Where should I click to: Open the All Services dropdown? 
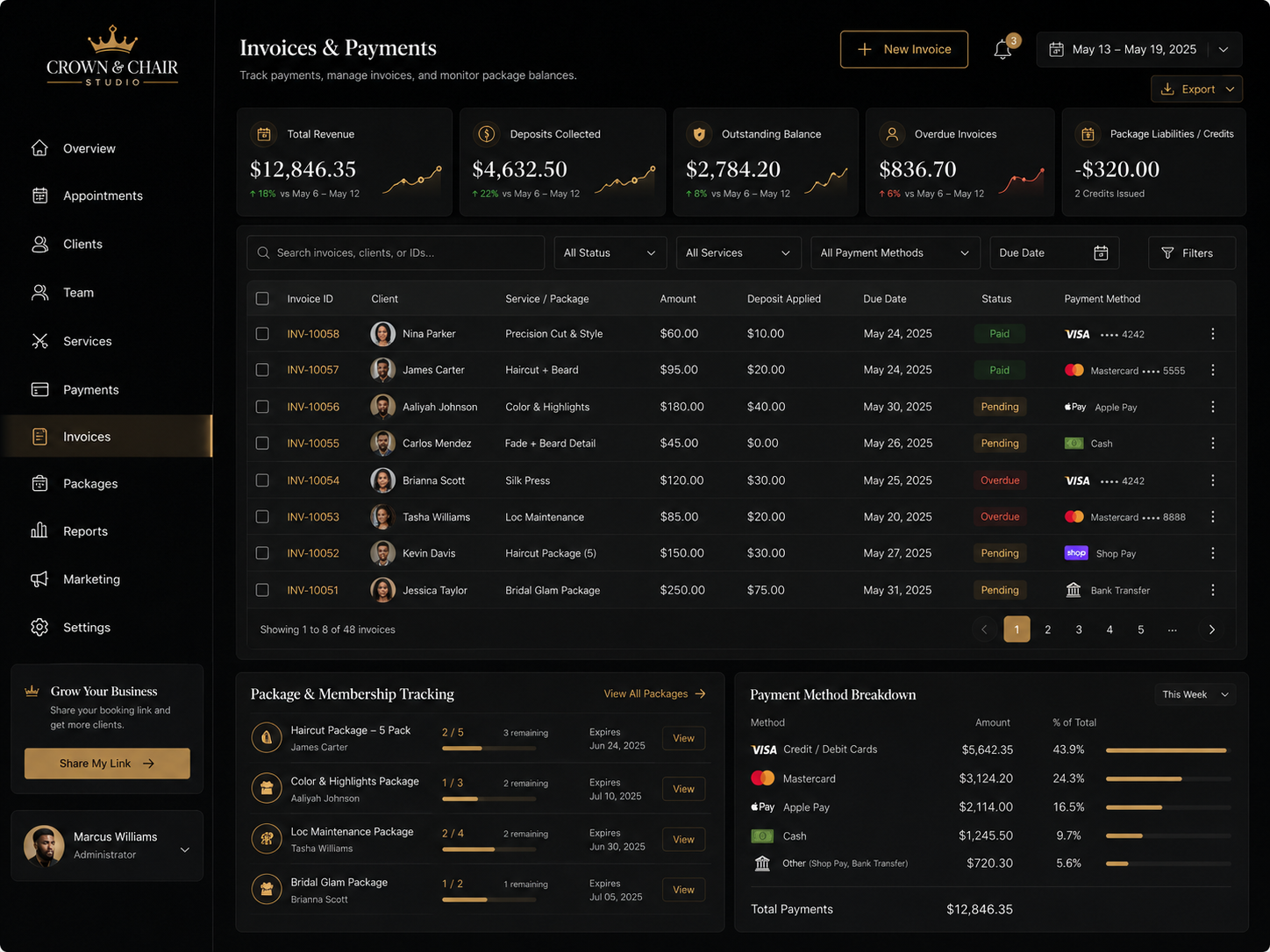click(738, 252)
